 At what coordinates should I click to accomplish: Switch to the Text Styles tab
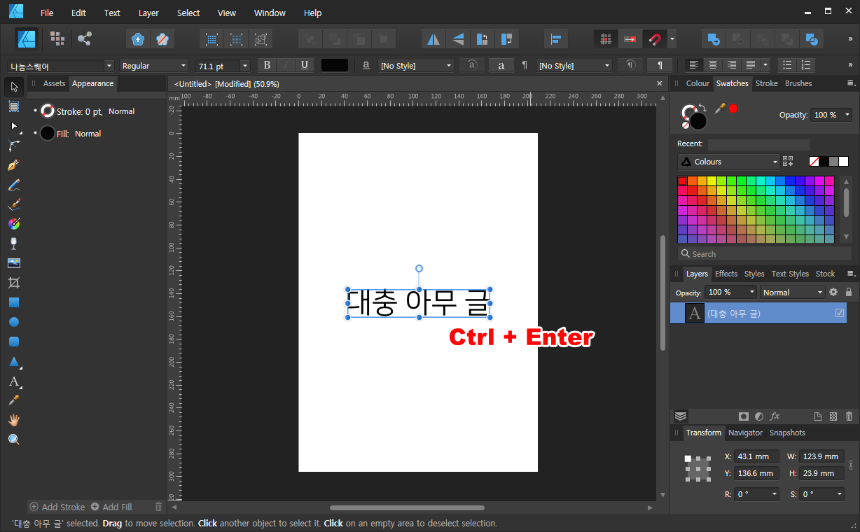[790, 274]
